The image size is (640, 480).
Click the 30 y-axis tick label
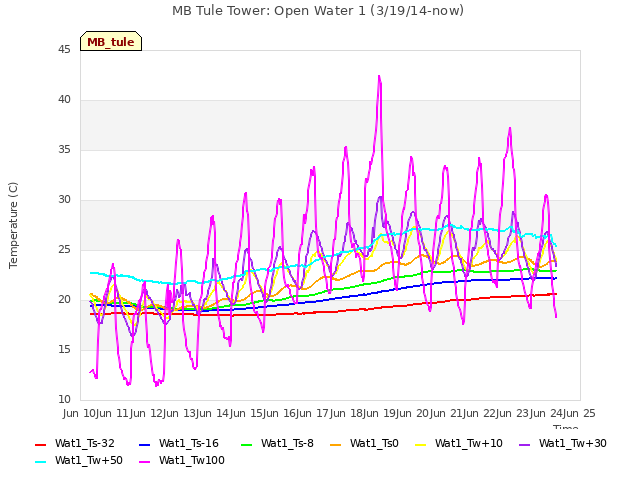click(64, 200)
